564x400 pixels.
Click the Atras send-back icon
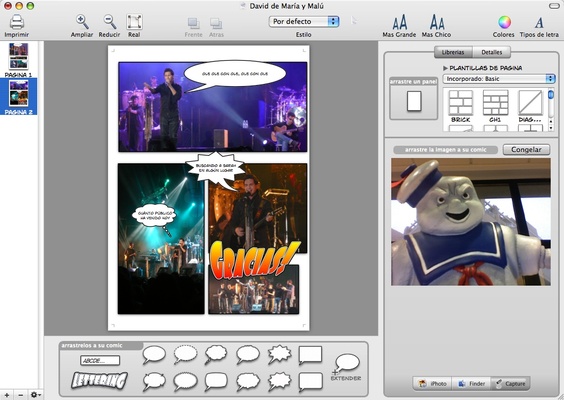click(216, 24)
